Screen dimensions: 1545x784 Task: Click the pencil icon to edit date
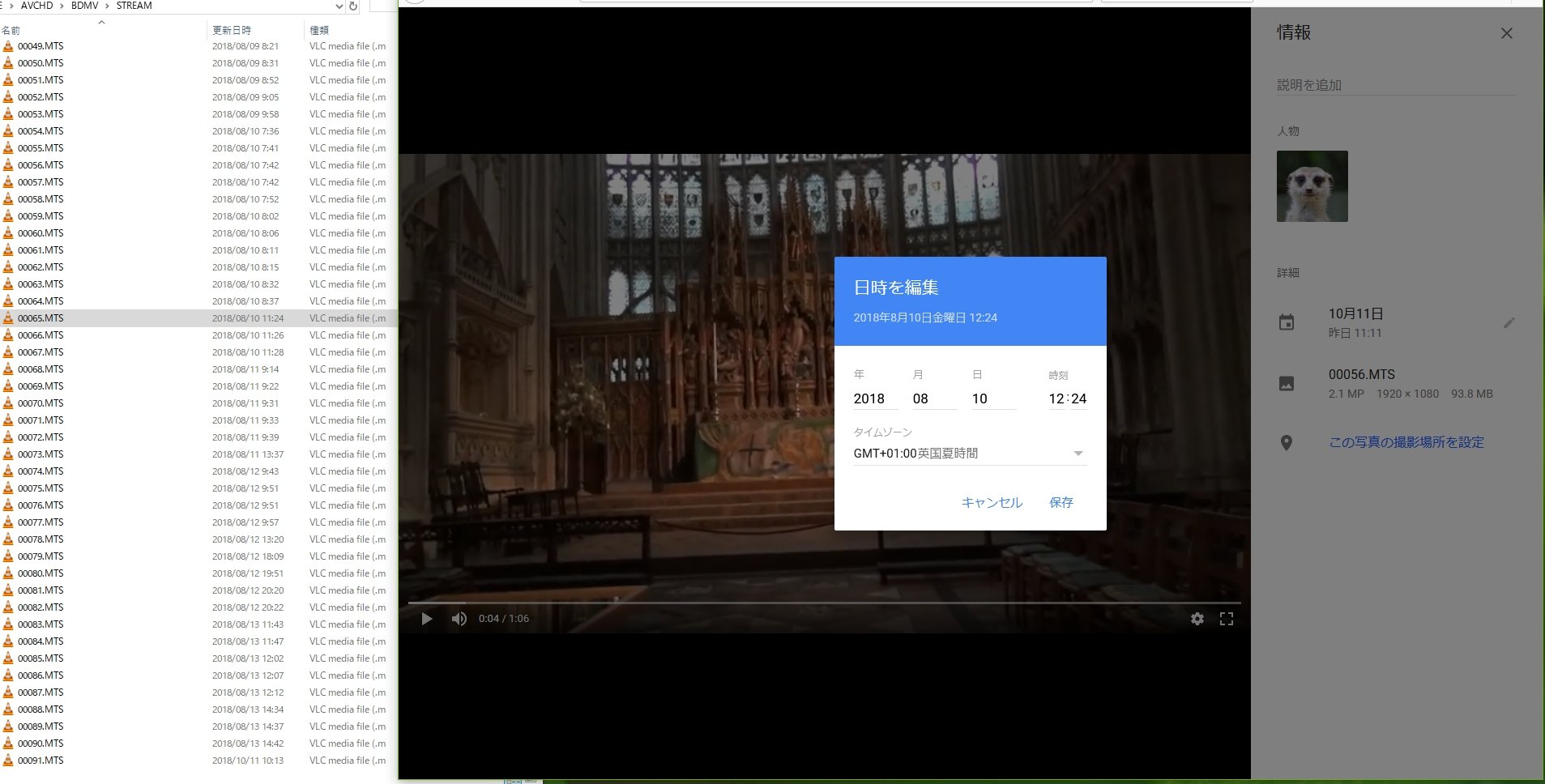coord(1508,323)
